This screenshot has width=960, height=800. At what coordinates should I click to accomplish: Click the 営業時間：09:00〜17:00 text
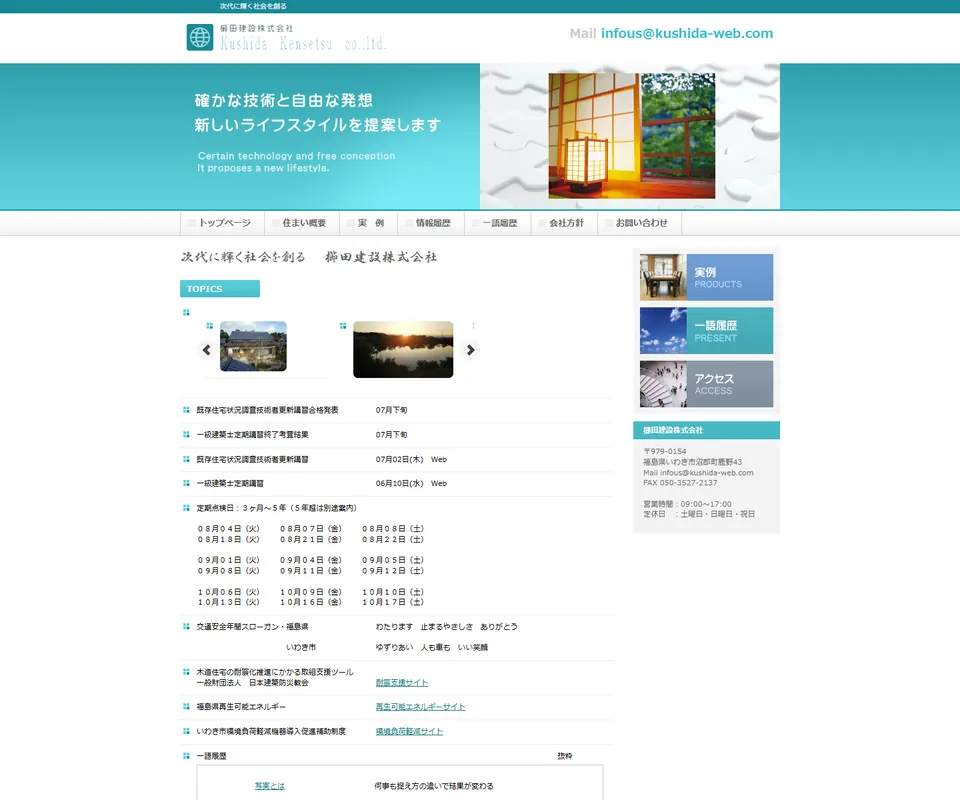(x=687, y=504)
